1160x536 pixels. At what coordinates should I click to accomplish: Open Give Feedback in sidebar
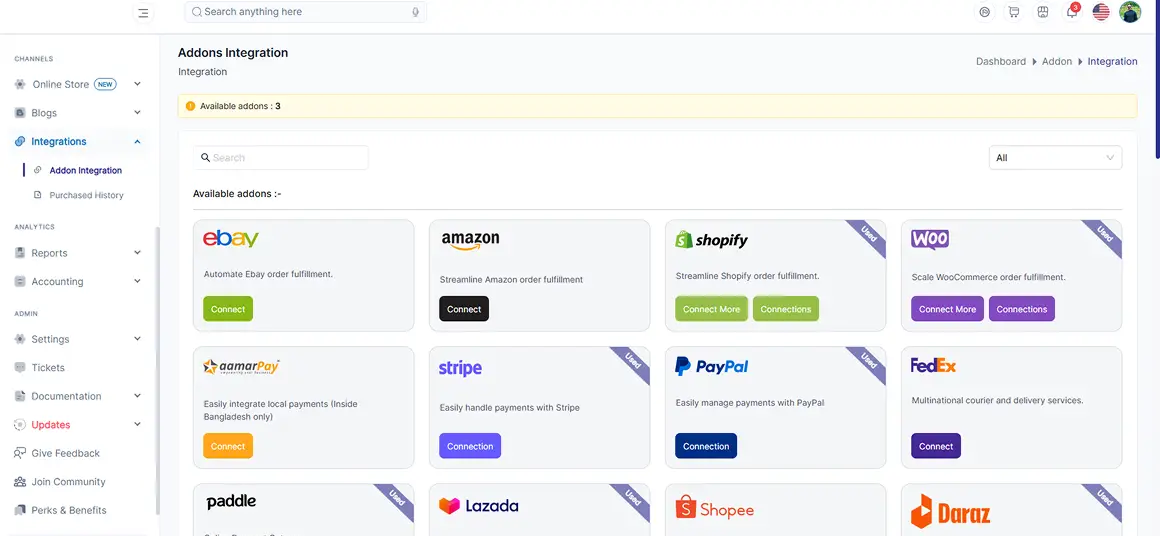(65, 453)
